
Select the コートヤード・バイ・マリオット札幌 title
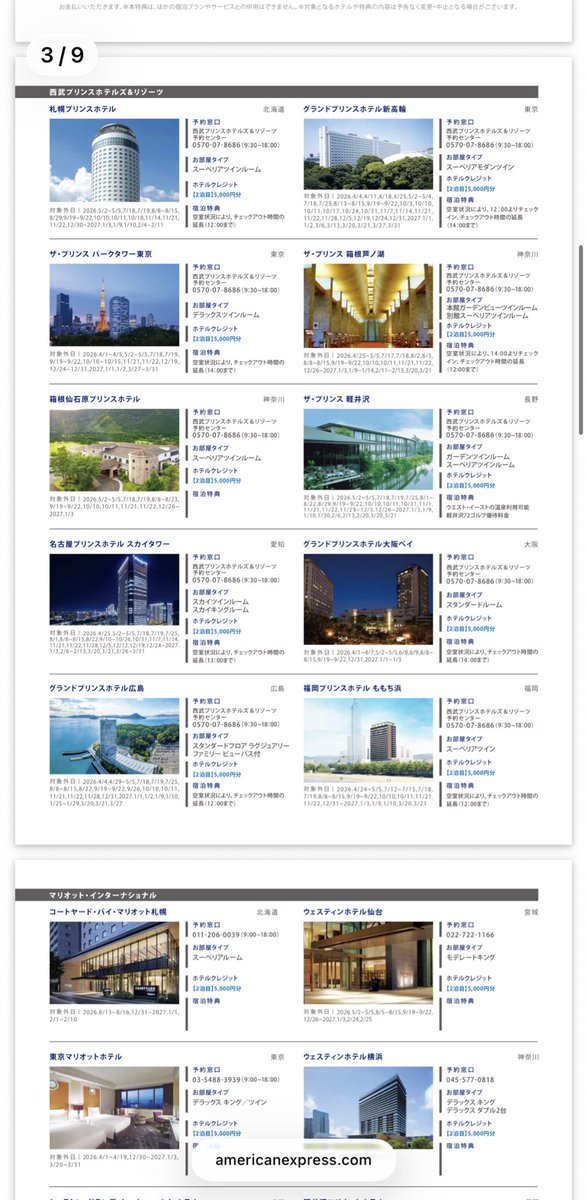109,912
